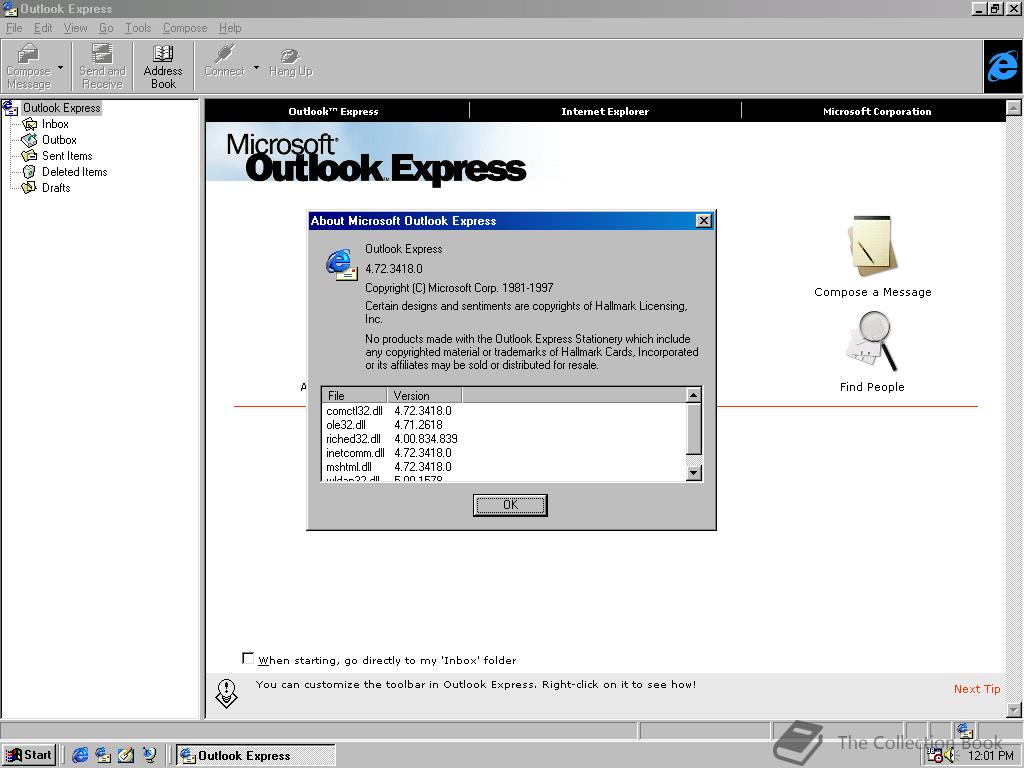Click the Internet Explorer header link
1024x768 pixels.
tap(605, 112)
